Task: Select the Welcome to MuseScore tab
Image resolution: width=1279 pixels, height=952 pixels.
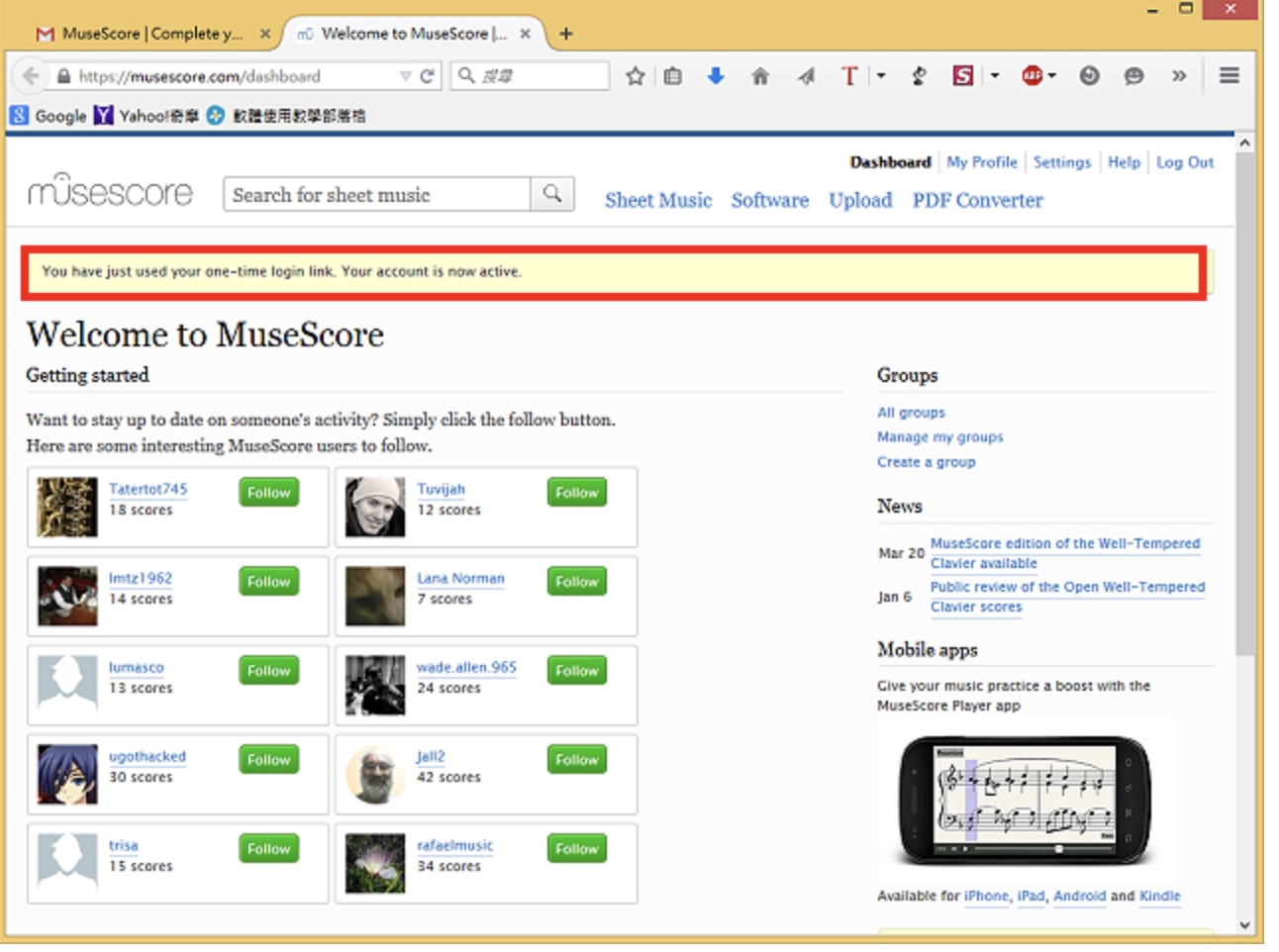Action: coord(414,34)
